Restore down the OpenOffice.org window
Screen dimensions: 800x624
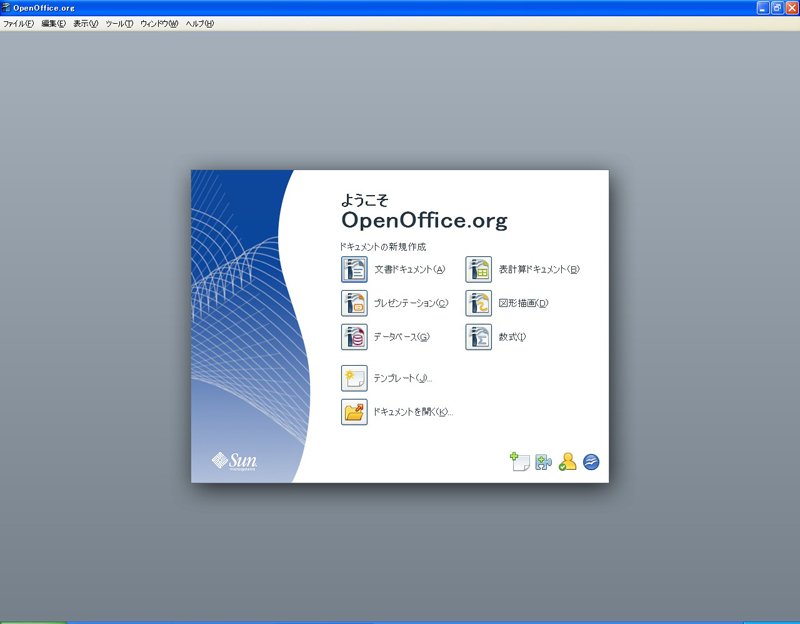tap(777, 8)
